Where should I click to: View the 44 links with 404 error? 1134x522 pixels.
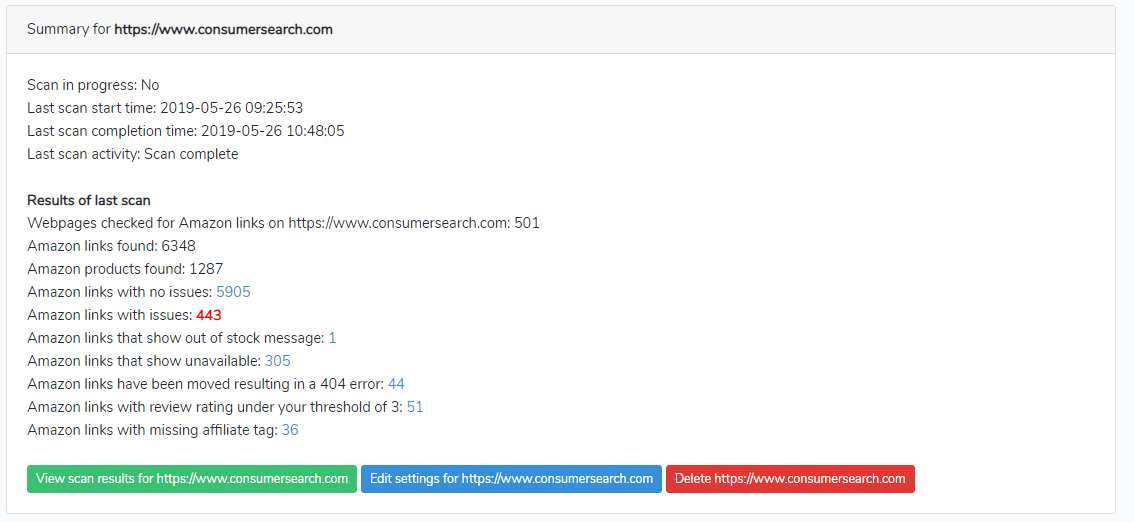coord(396,384)
